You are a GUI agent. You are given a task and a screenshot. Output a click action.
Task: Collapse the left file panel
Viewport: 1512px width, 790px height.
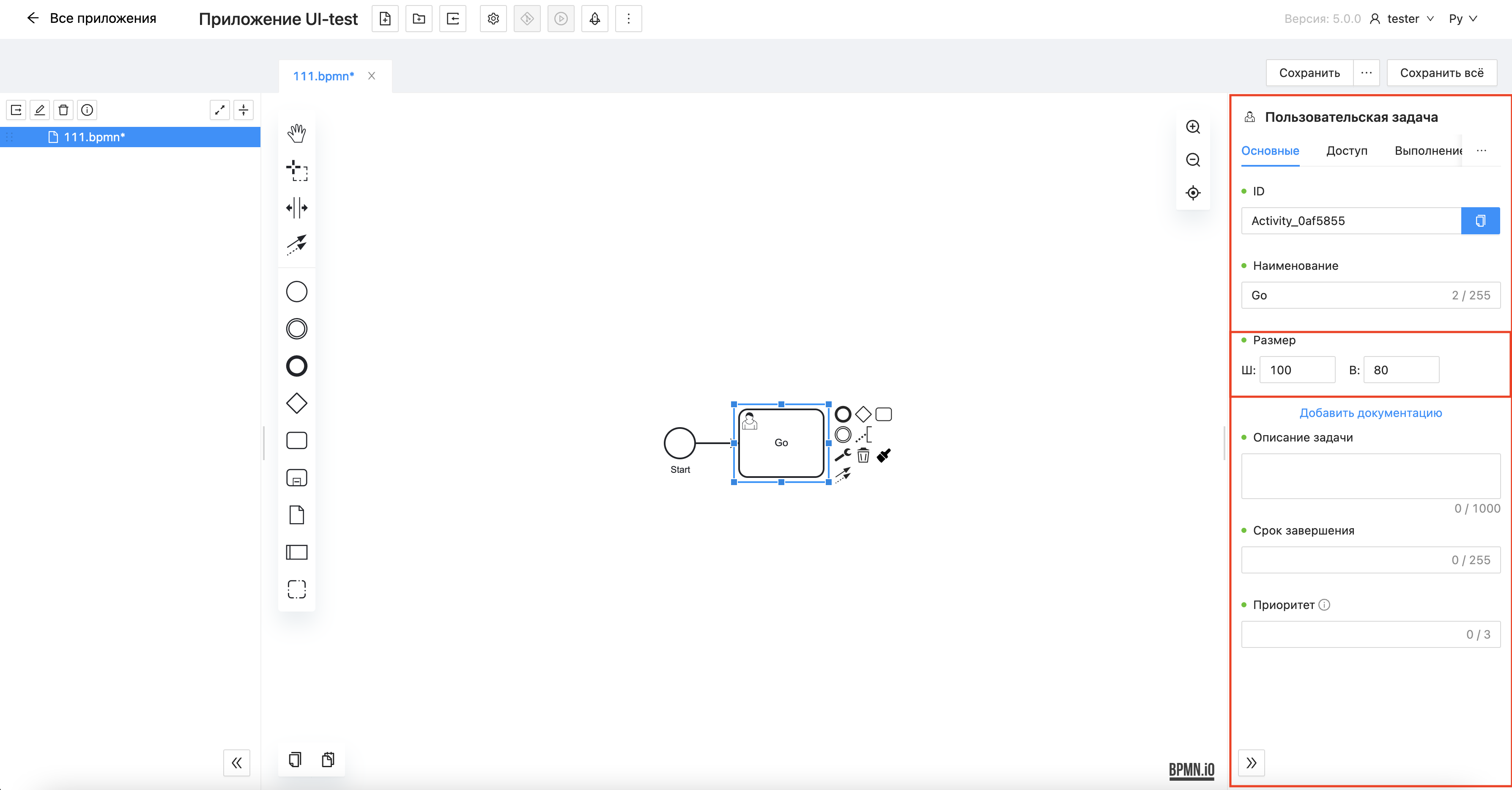(236, 763)
